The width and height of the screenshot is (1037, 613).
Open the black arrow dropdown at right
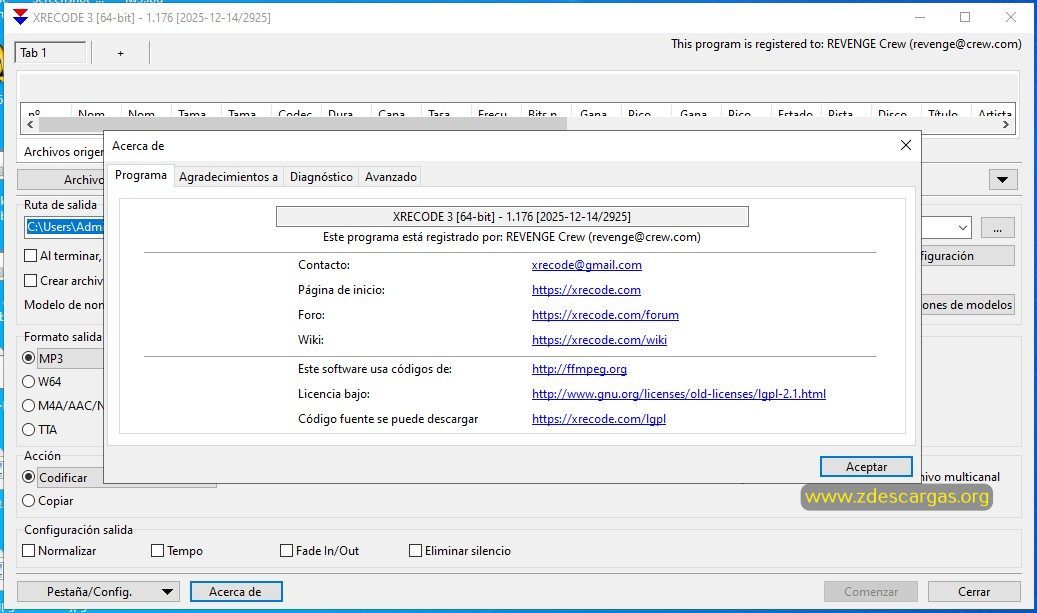pos(1003,179)
